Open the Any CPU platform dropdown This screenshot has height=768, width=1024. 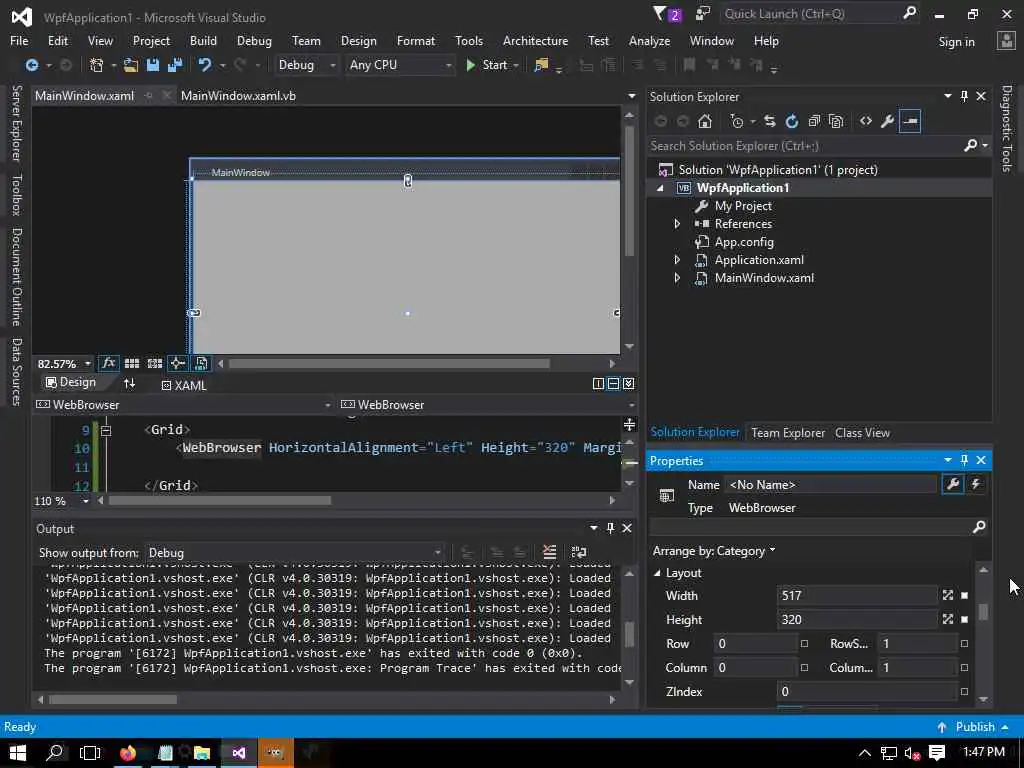click(400, 65)
